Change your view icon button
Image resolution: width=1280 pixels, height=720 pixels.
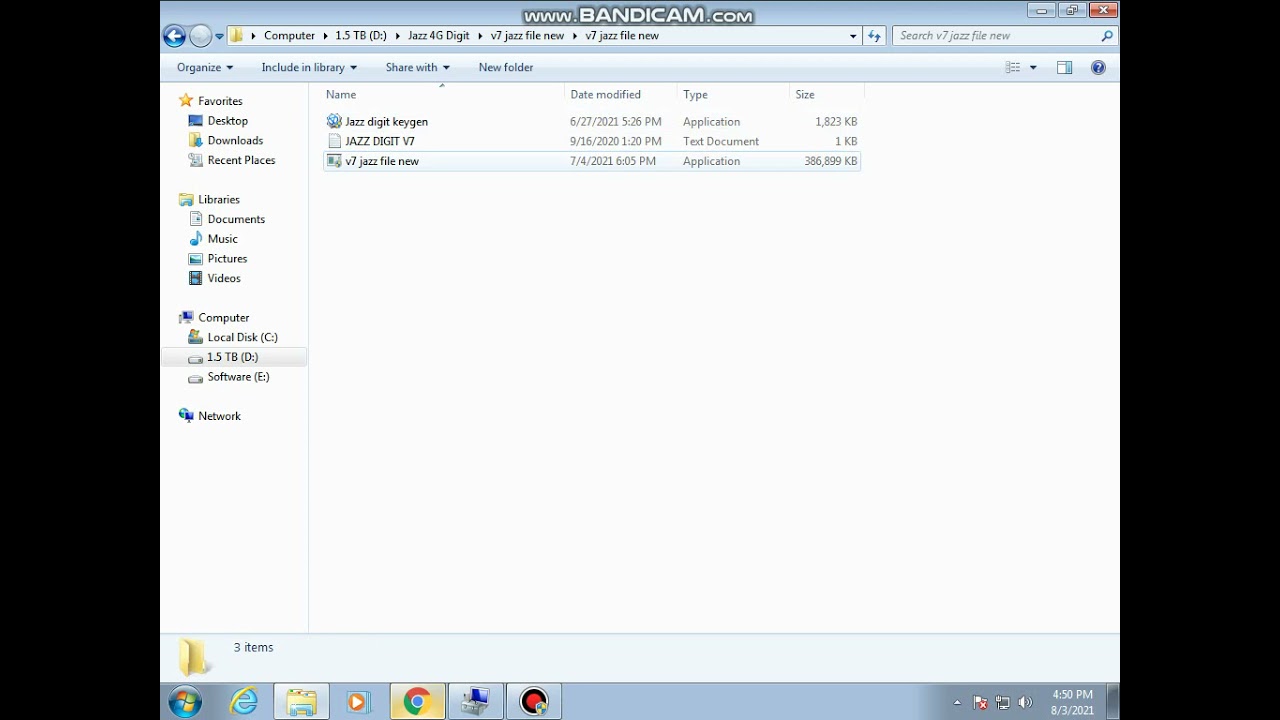pyautogui.click(x=1013, y=67)
